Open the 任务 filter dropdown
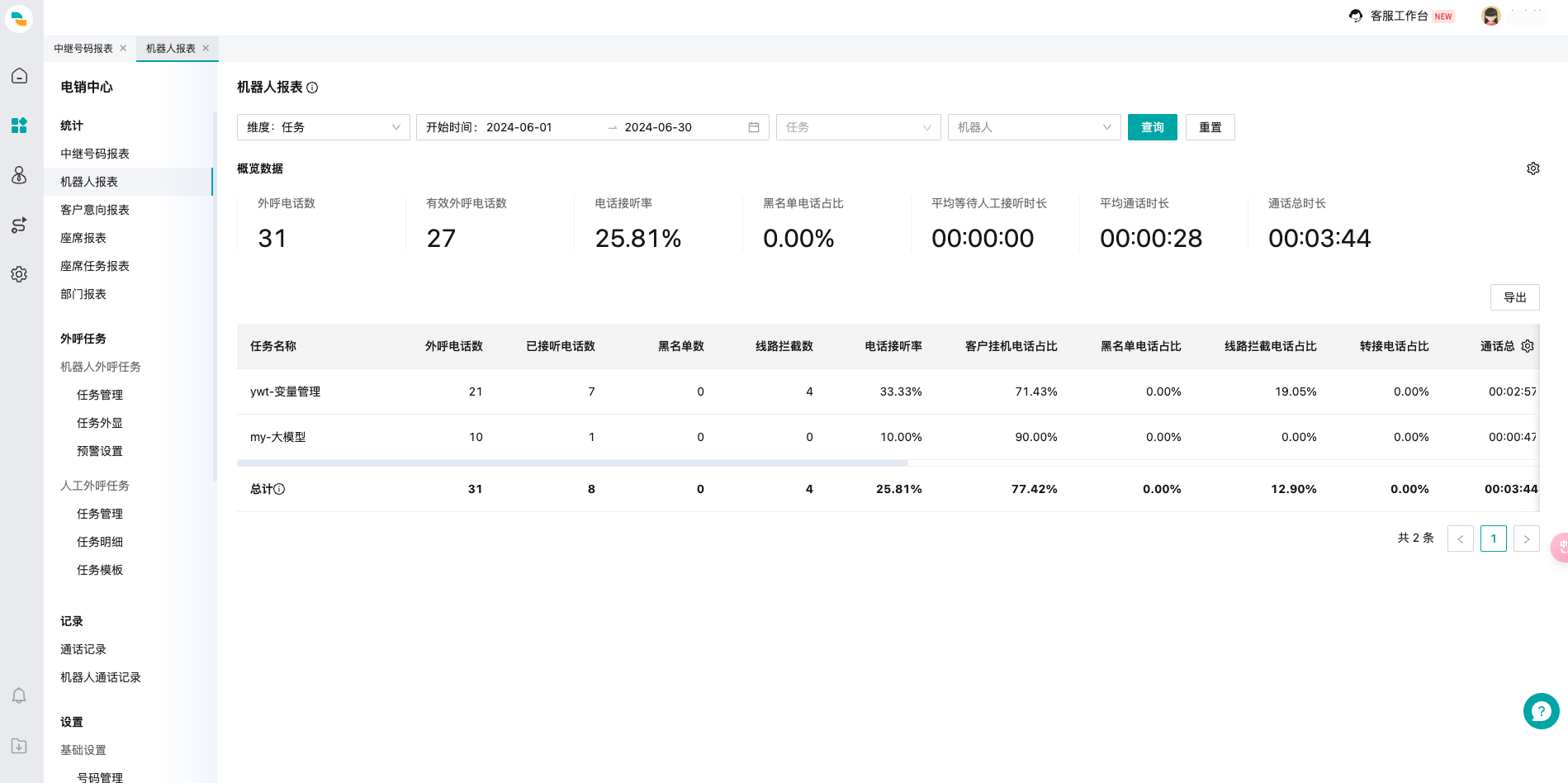This screenshot has width=1568, height=783. click(x=859, y=127)
